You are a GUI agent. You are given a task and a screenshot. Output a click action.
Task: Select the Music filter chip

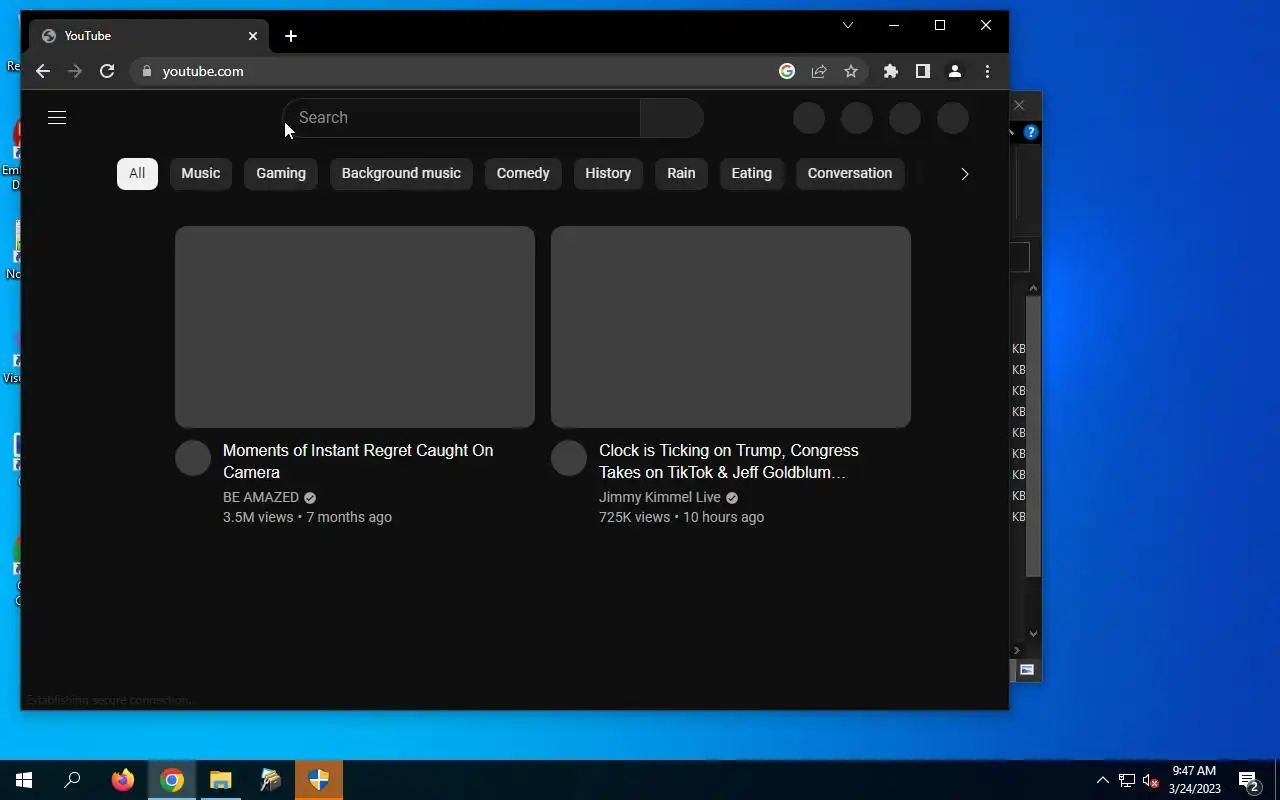point(201,173)
